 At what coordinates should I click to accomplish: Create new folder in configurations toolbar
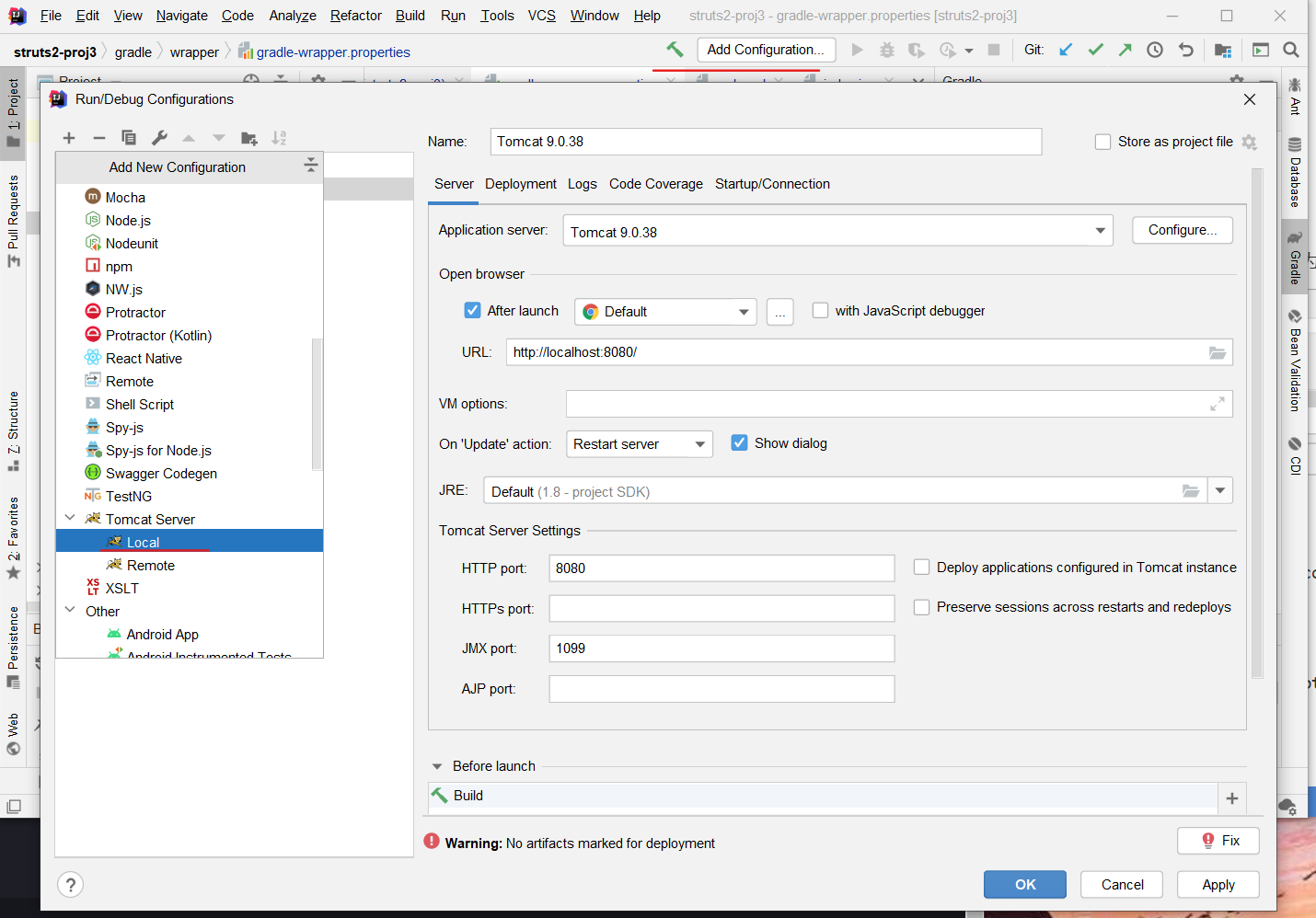tap(248, 138)
